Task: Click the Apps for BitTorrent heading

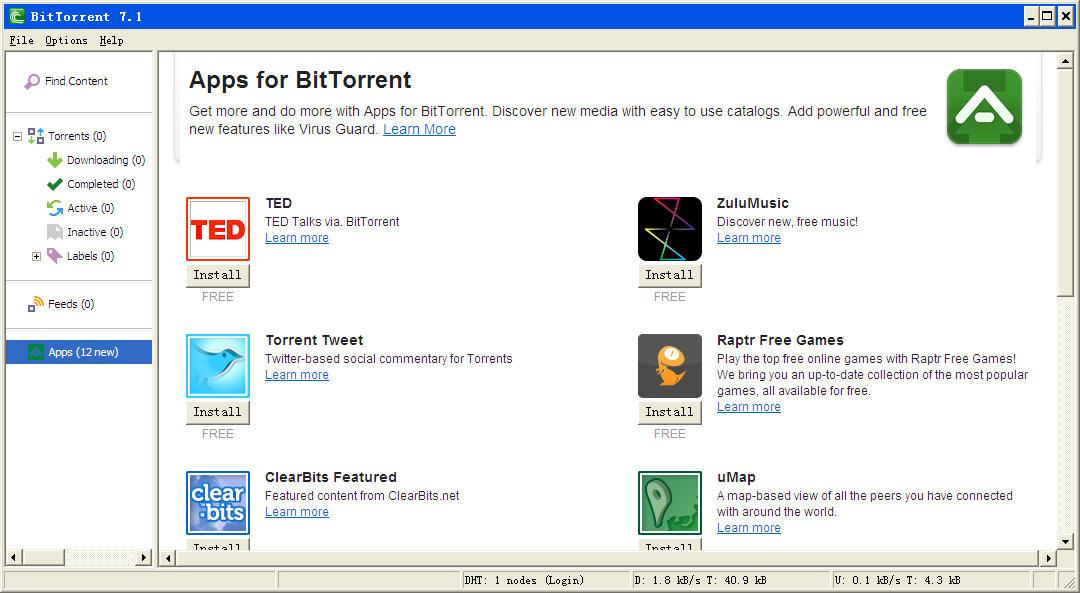Action: click(x=300, y=80)
